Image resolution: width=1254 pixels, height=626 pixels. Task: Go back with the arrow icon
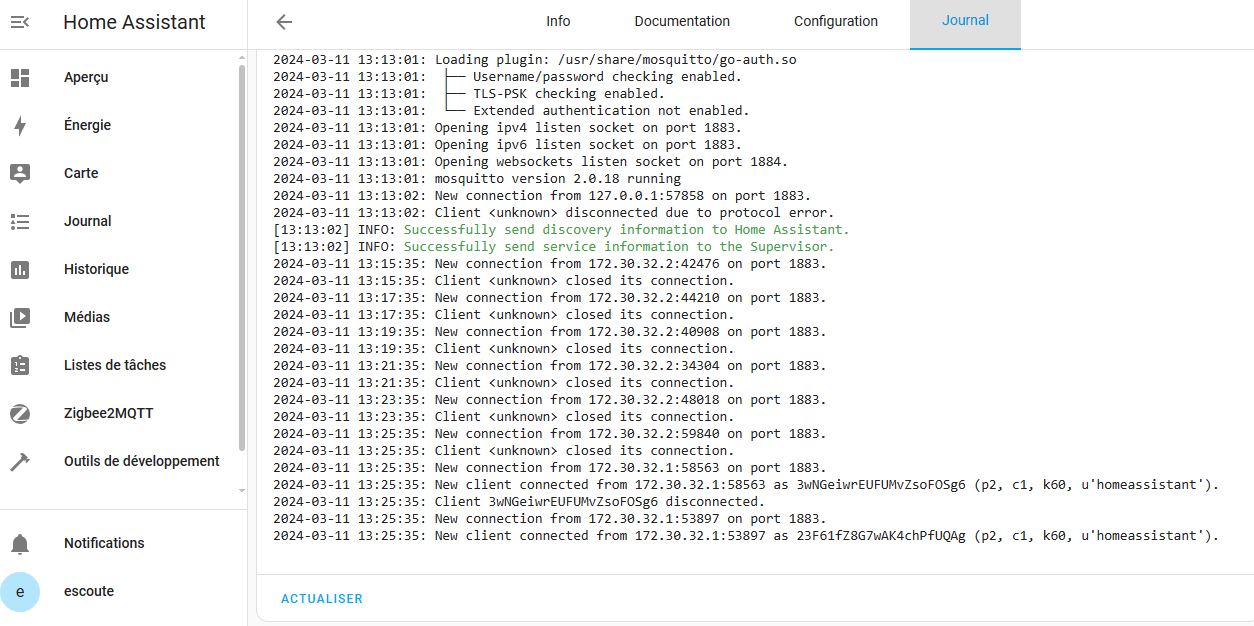click(x=284, y=22)
